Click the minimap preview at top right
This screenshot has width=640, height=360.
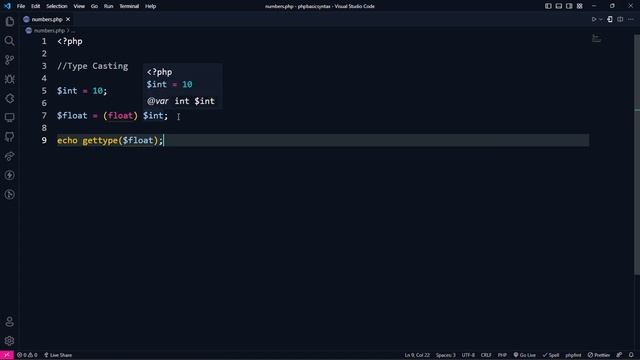point(596,39)
